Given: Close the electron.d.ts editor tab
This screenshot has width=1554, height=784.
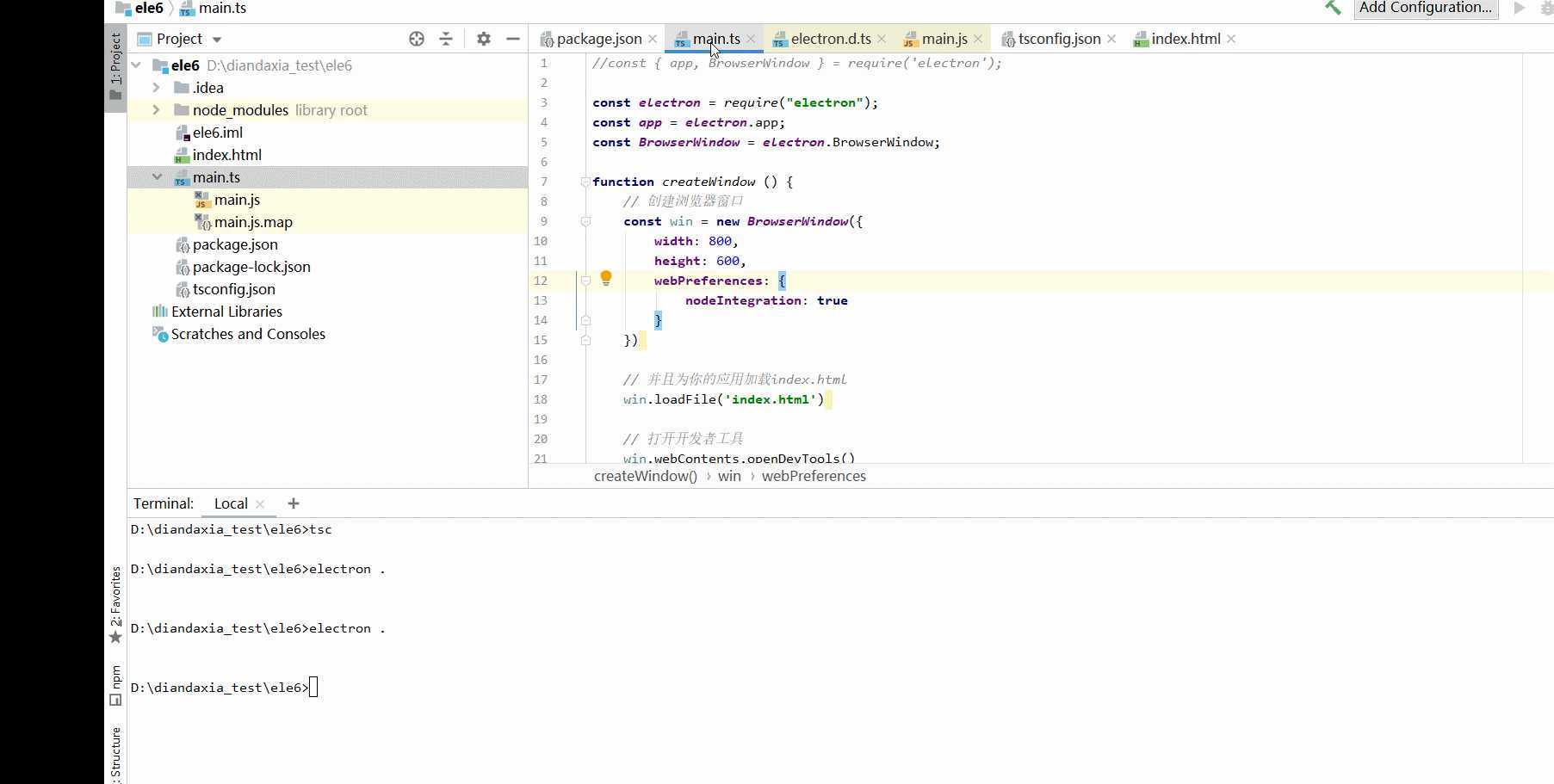Looking at the screenshot, I should pos(882,39).
